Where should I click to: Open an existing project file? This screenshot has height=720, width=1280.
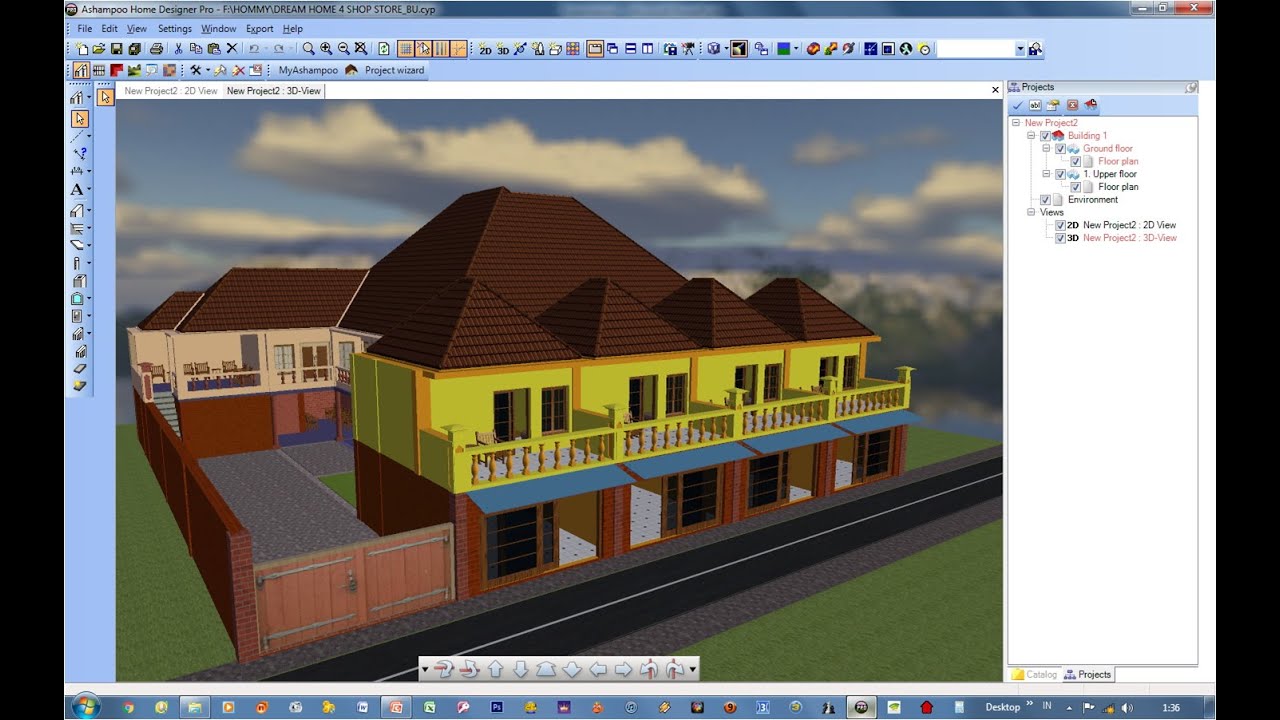99,48
